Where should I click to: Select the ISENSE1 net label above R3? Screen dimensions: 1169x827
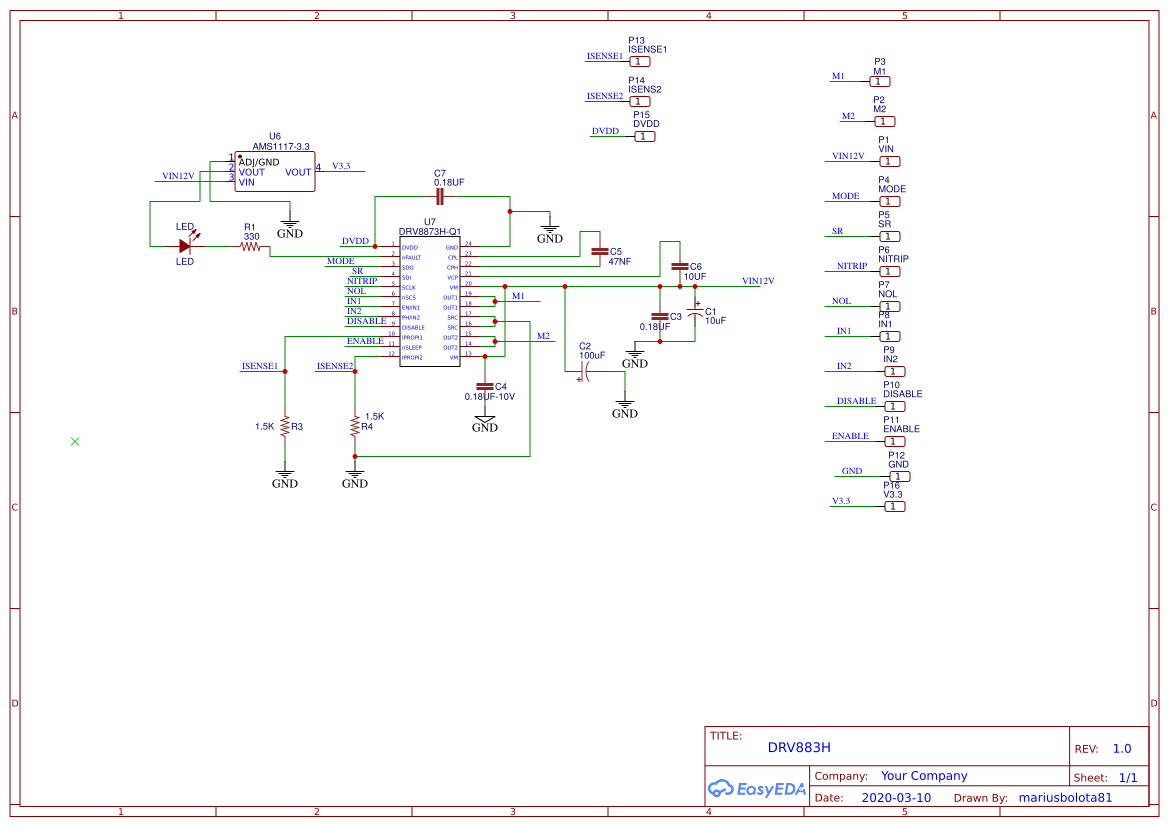[258, 366]
